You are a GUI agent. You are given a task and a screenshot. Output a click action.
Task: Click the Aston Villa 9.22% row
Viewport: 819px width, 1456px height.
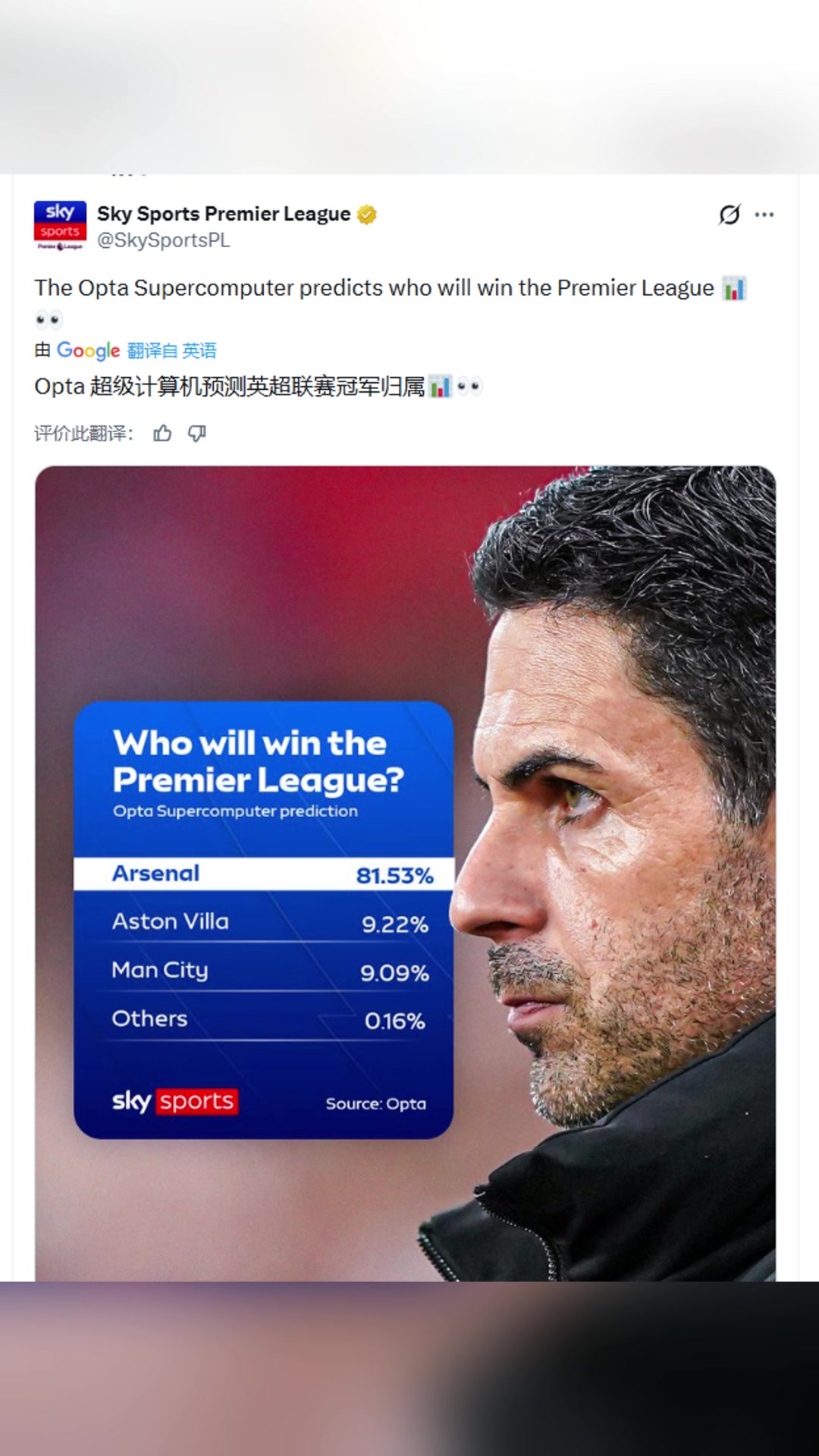[264, 922]
